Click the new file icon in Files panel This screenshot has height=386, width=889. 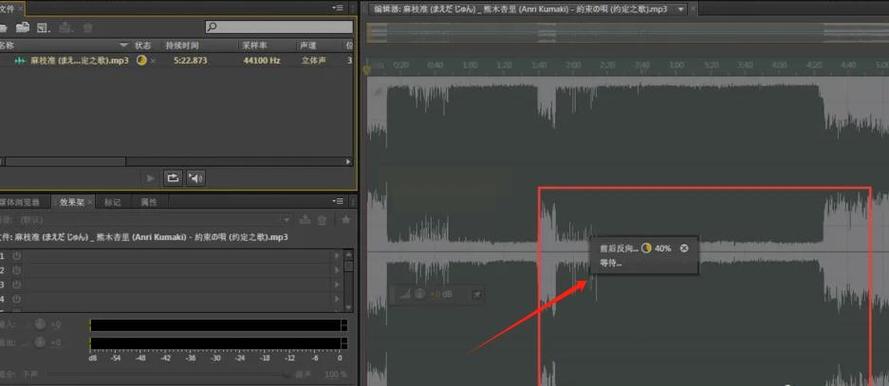tap(43, 27)
